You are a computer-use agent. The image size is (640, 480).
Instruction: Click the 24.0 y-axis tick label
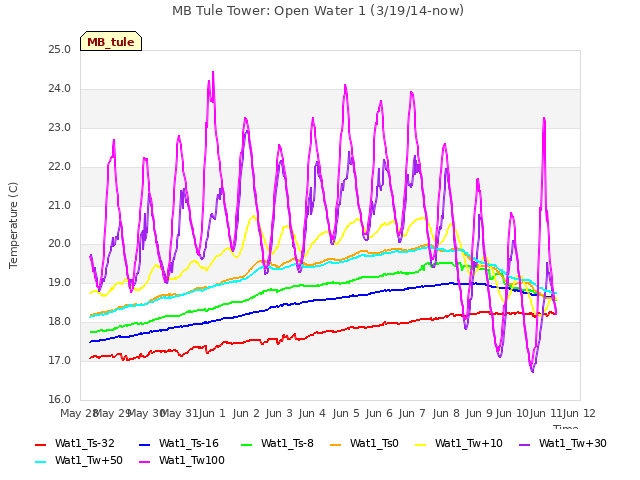pos(59,89)
